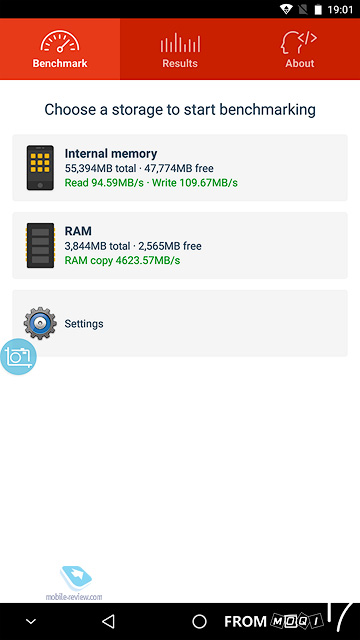Tap the Android home circle button
This screenshot has height=640, width=360.
(x=199, y=622)
